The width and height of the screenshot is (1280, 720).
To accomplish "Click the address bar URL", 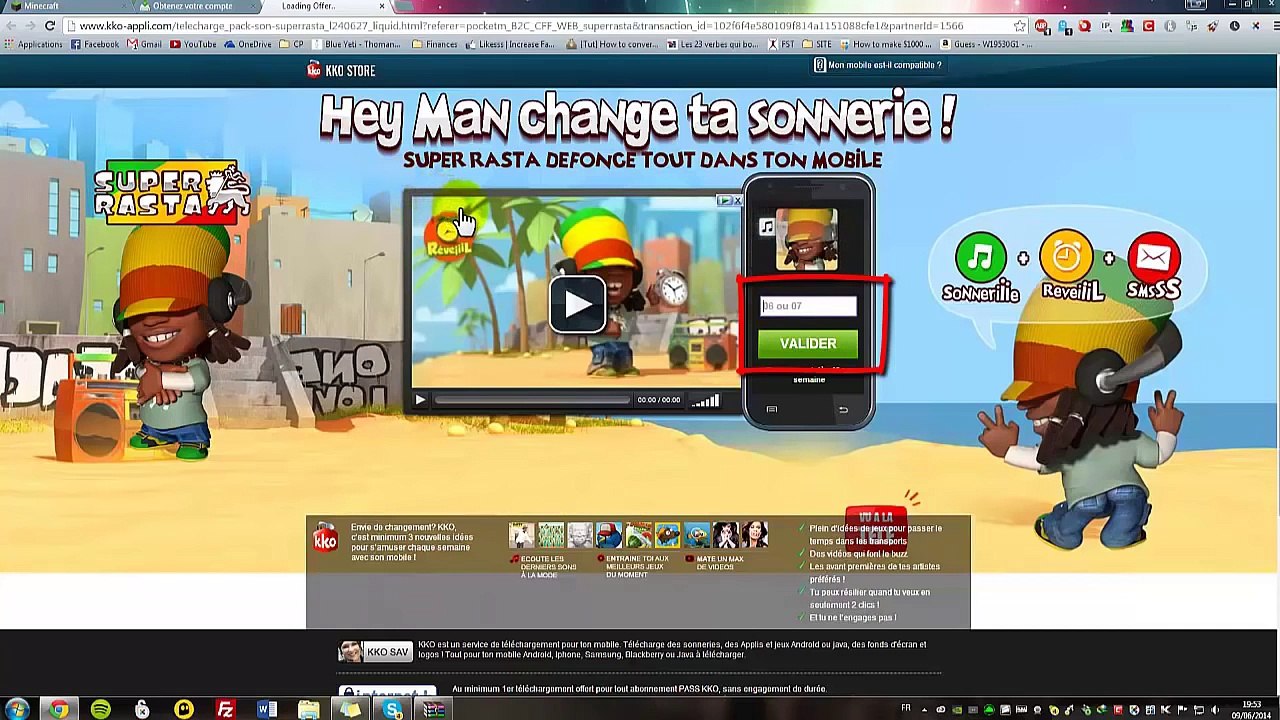I will coord(520,26).
